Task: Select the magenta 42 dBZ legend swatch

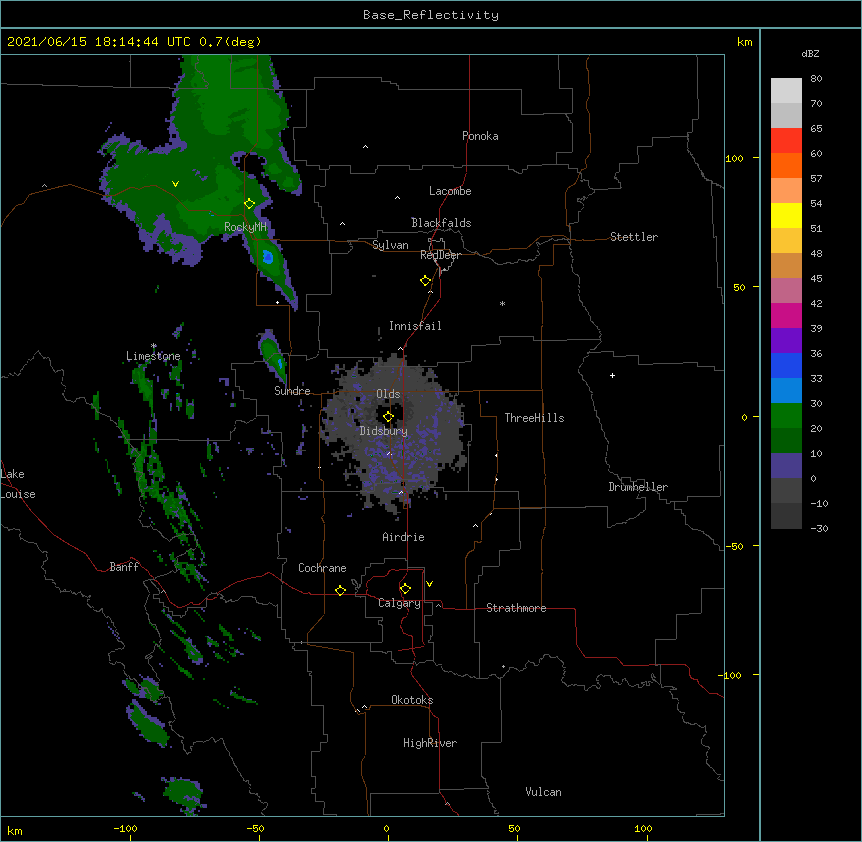Action: pos(786,315)
